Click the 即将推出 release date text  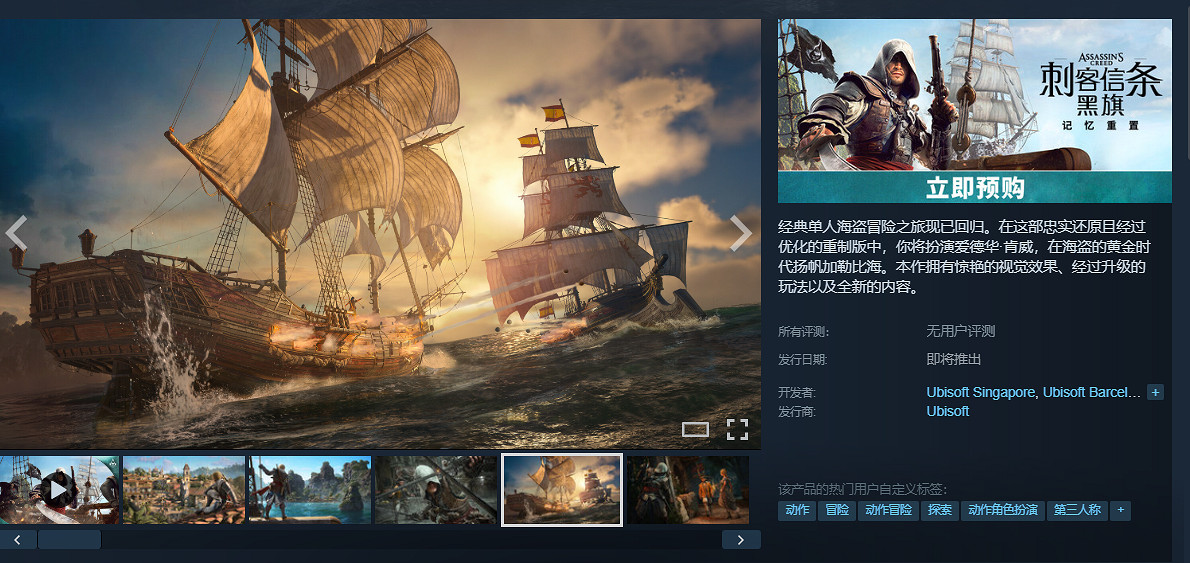point(953,359)
